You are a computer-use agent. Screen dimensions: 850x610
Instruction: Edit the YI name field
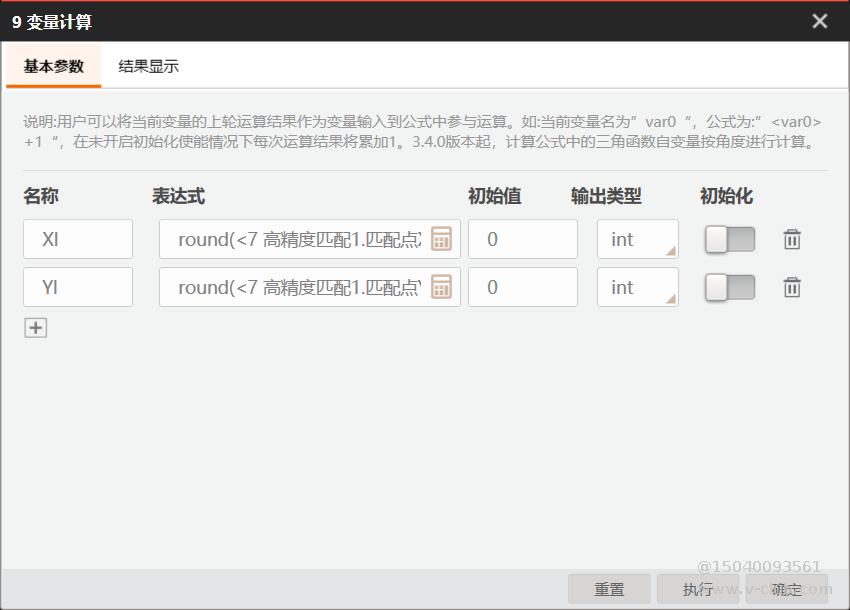pyautogui.click(x=78, y=287)
